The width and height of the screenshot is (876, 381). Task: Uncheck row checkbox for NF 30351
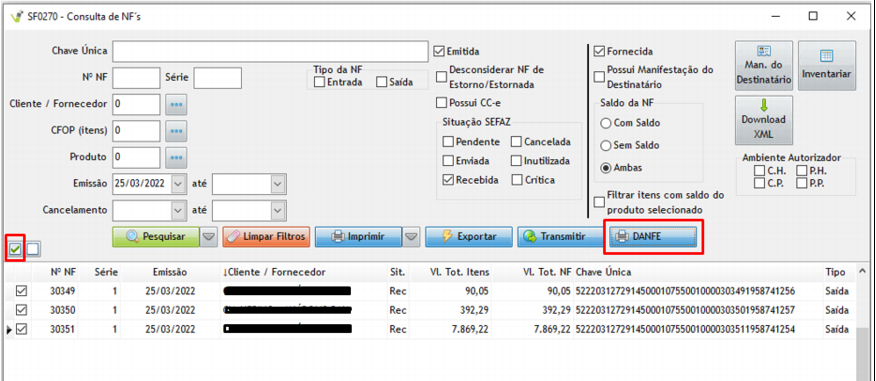21,330
